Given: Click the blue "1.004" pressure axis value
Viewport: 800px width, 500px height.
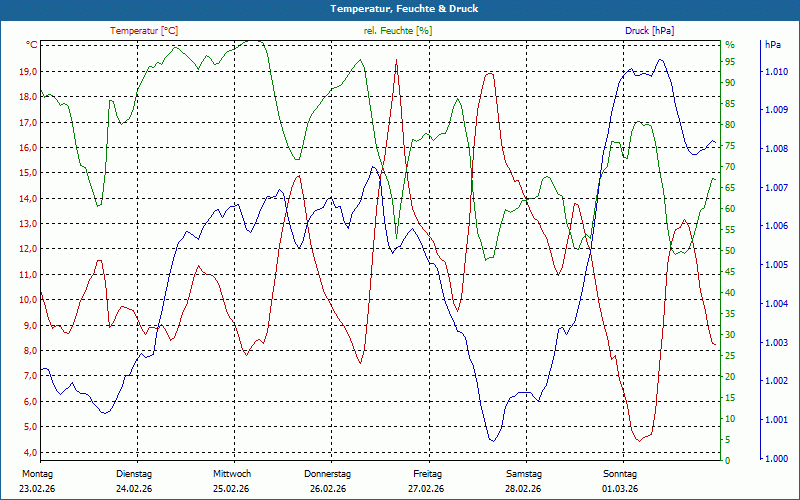Looking at the screenshot, I should point(776,304).
